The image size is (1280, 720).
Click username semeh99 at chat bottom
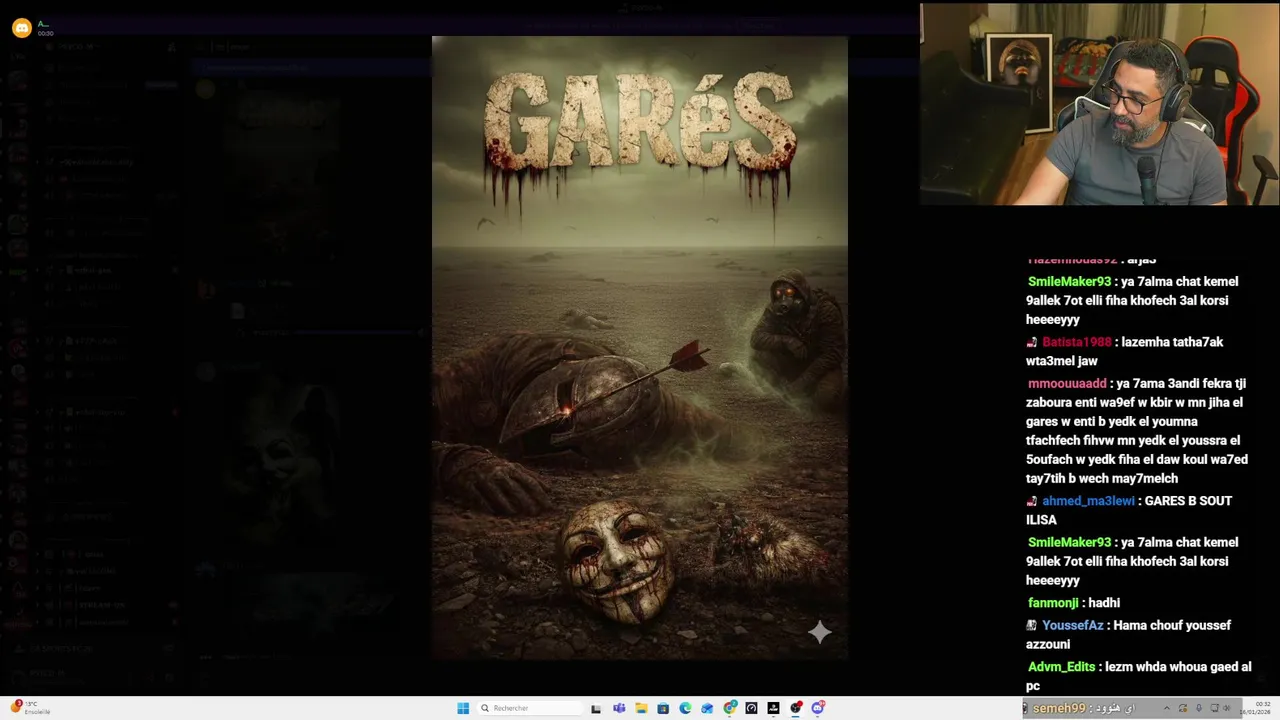point(1059,708)
